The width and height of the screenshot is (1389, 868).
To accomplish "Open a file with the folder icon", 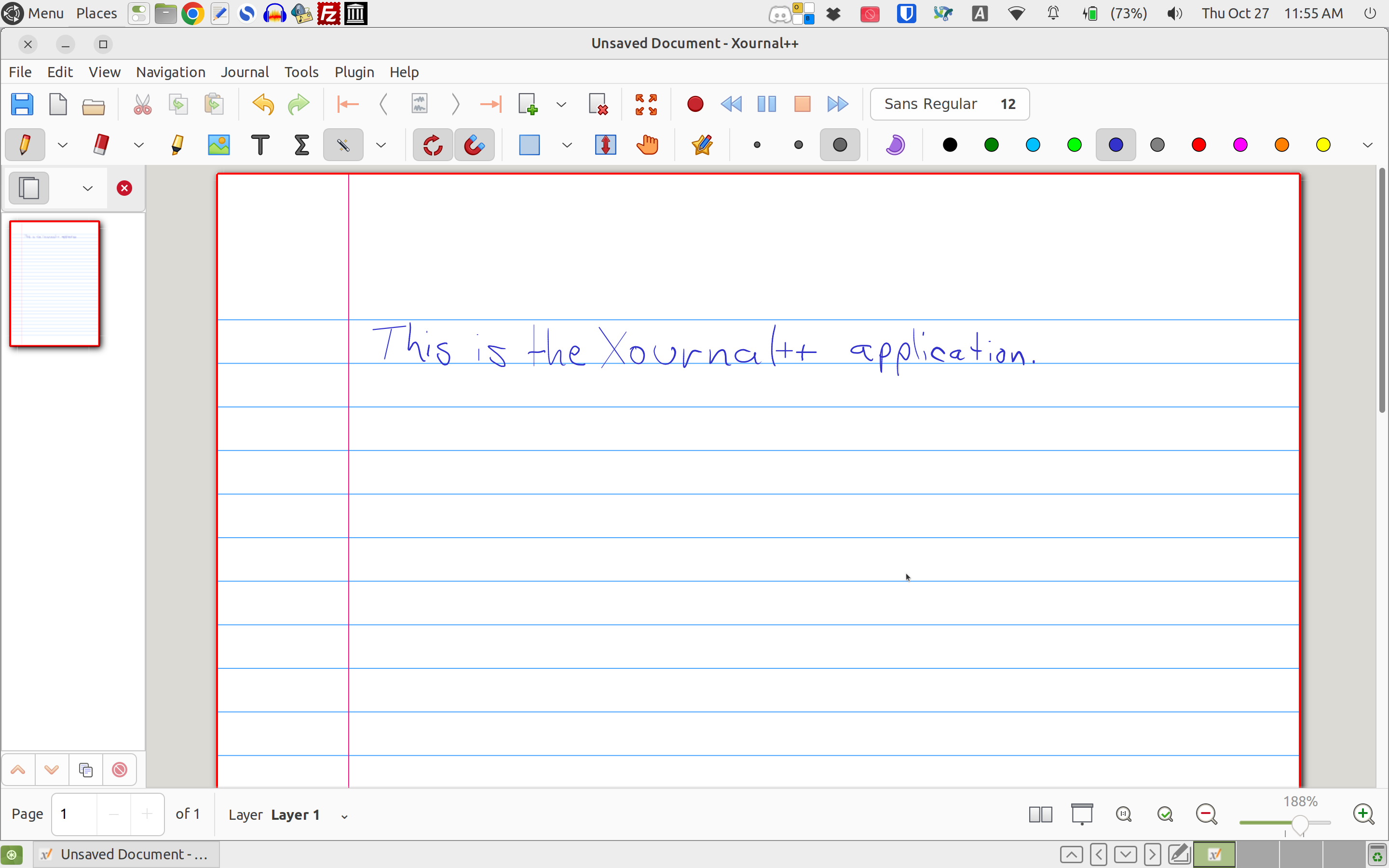I will click(93, 105).
